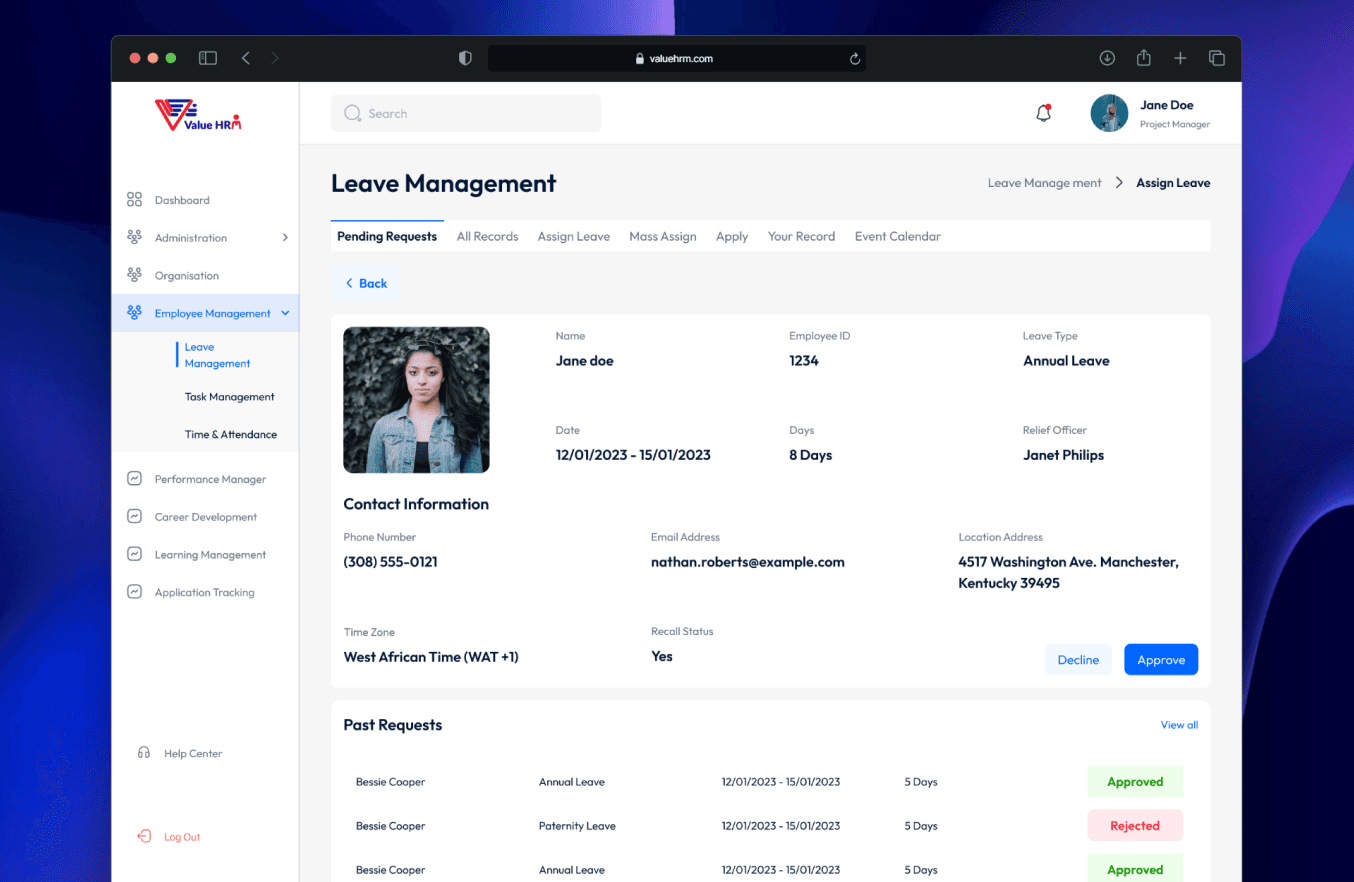Open Career Development menu item

pos(205,517)
